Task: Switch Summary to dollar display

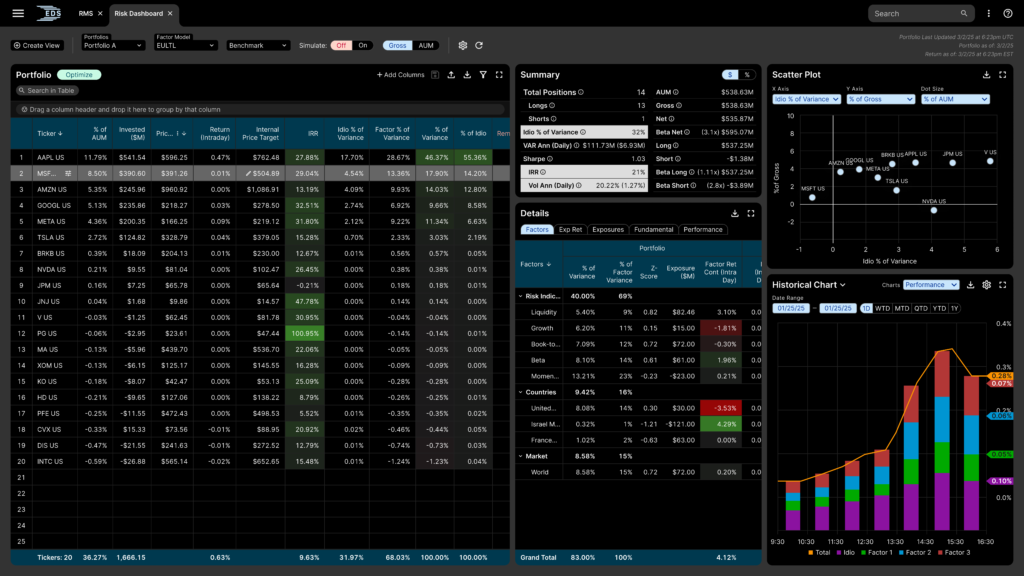Action: (x=730, y=74)
